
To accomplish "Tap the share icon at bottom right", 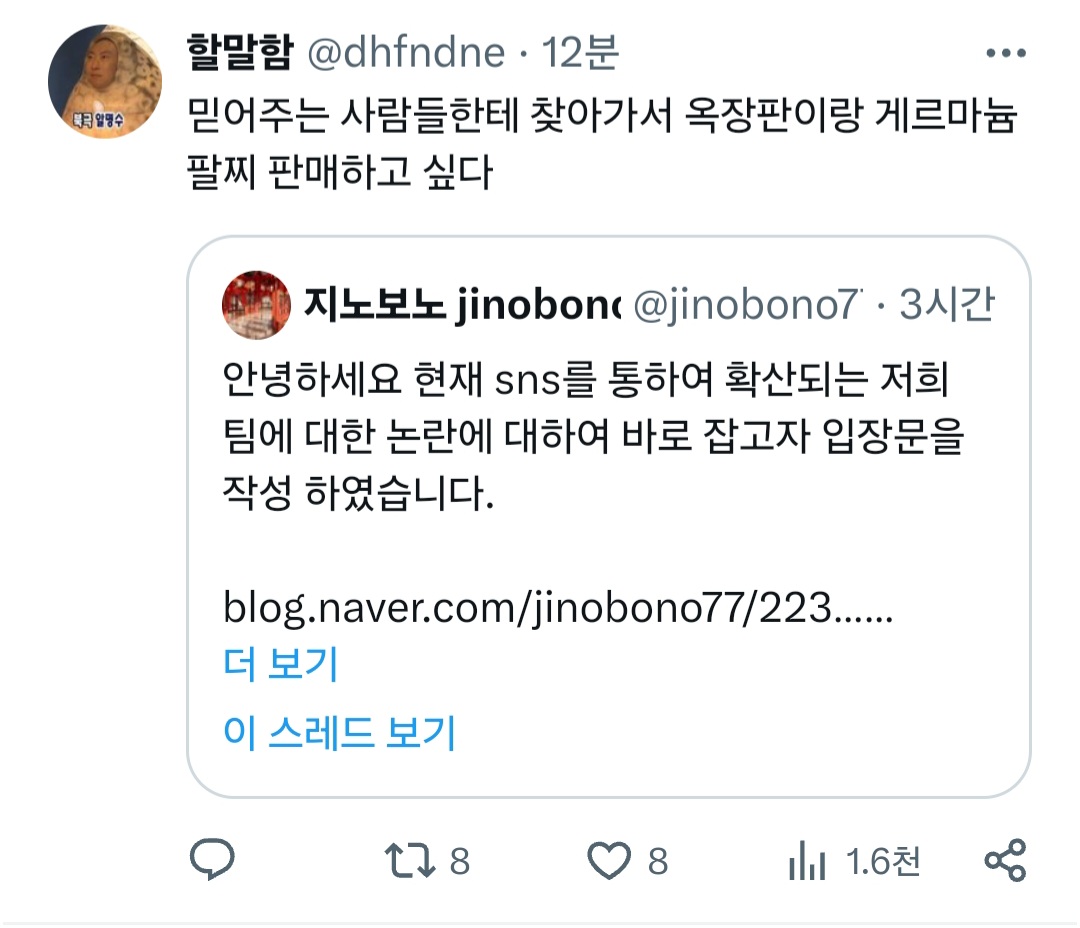I will pos(1006,860).
